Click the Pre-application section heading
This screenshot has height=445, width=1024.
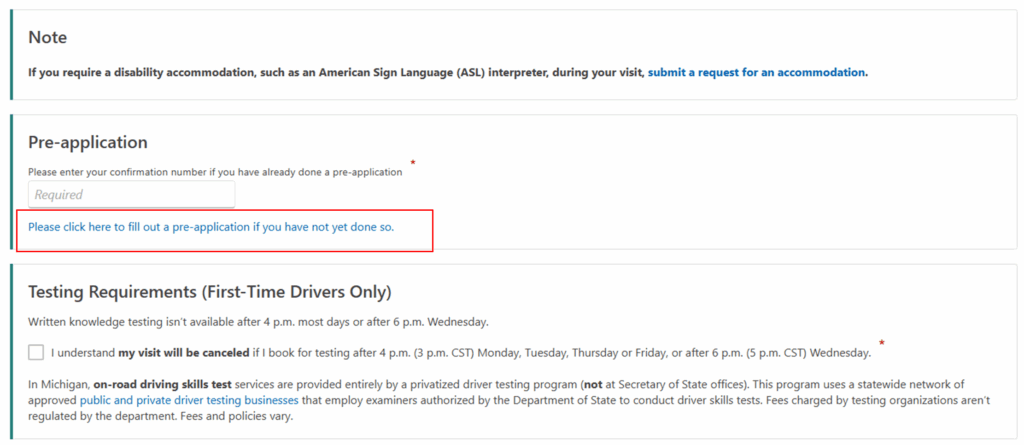[x=88, y=142]
